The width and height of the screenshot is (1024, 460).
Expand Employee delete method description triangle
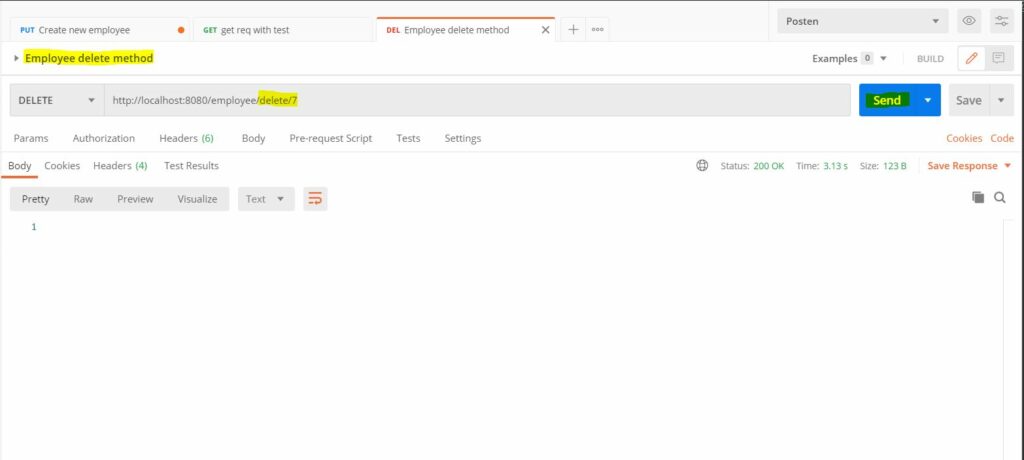coord(16,58)
